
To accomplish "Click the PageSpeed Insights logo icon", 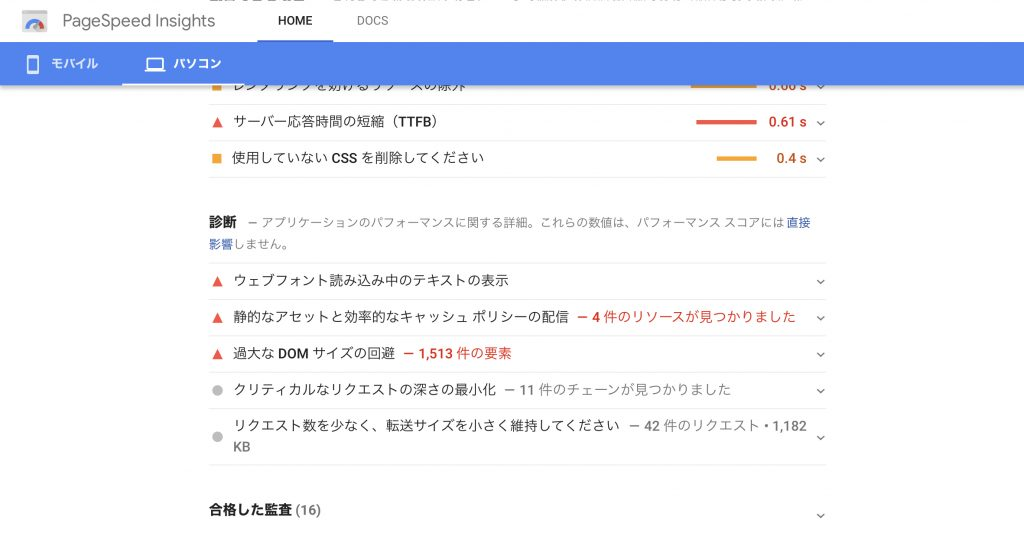I will [x=35, y=22].
